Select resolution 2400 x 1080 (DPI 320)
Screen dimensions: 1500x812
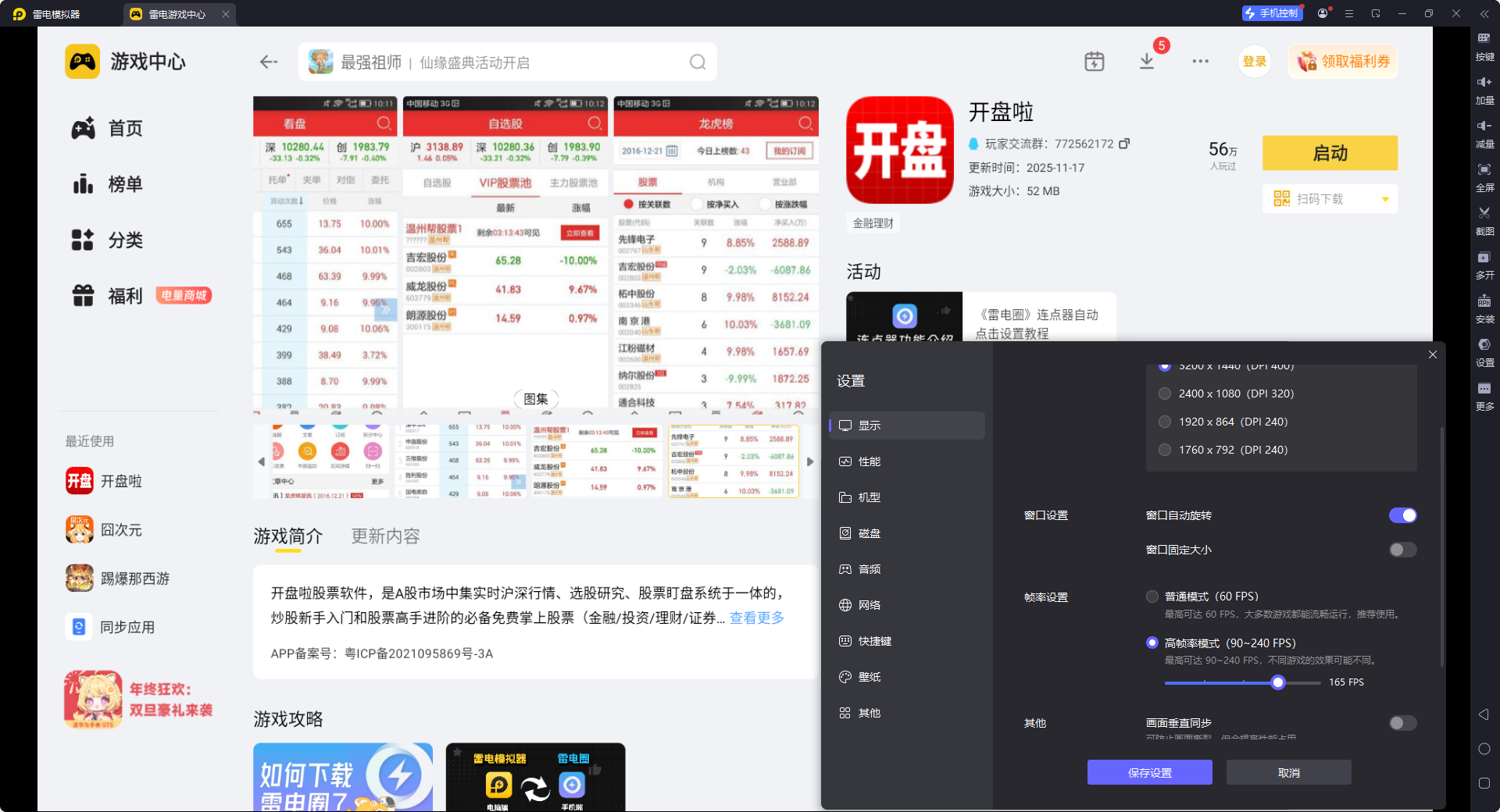coord(1228,394)
